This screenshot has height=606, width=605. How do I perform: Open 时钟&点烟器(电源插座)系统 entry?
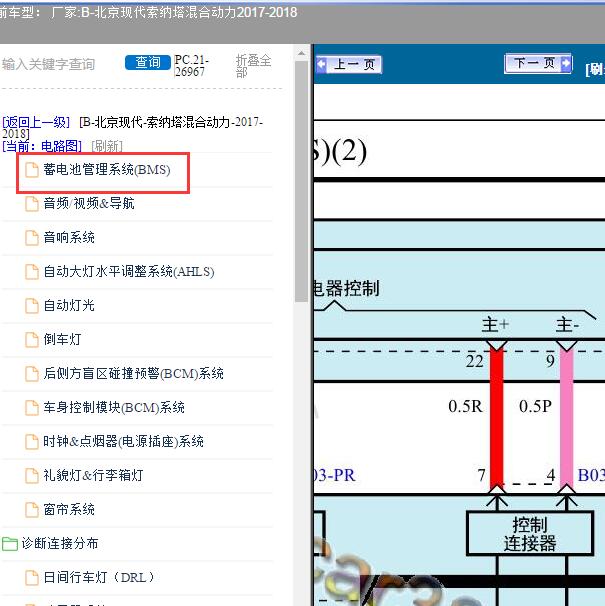point(123,441)
